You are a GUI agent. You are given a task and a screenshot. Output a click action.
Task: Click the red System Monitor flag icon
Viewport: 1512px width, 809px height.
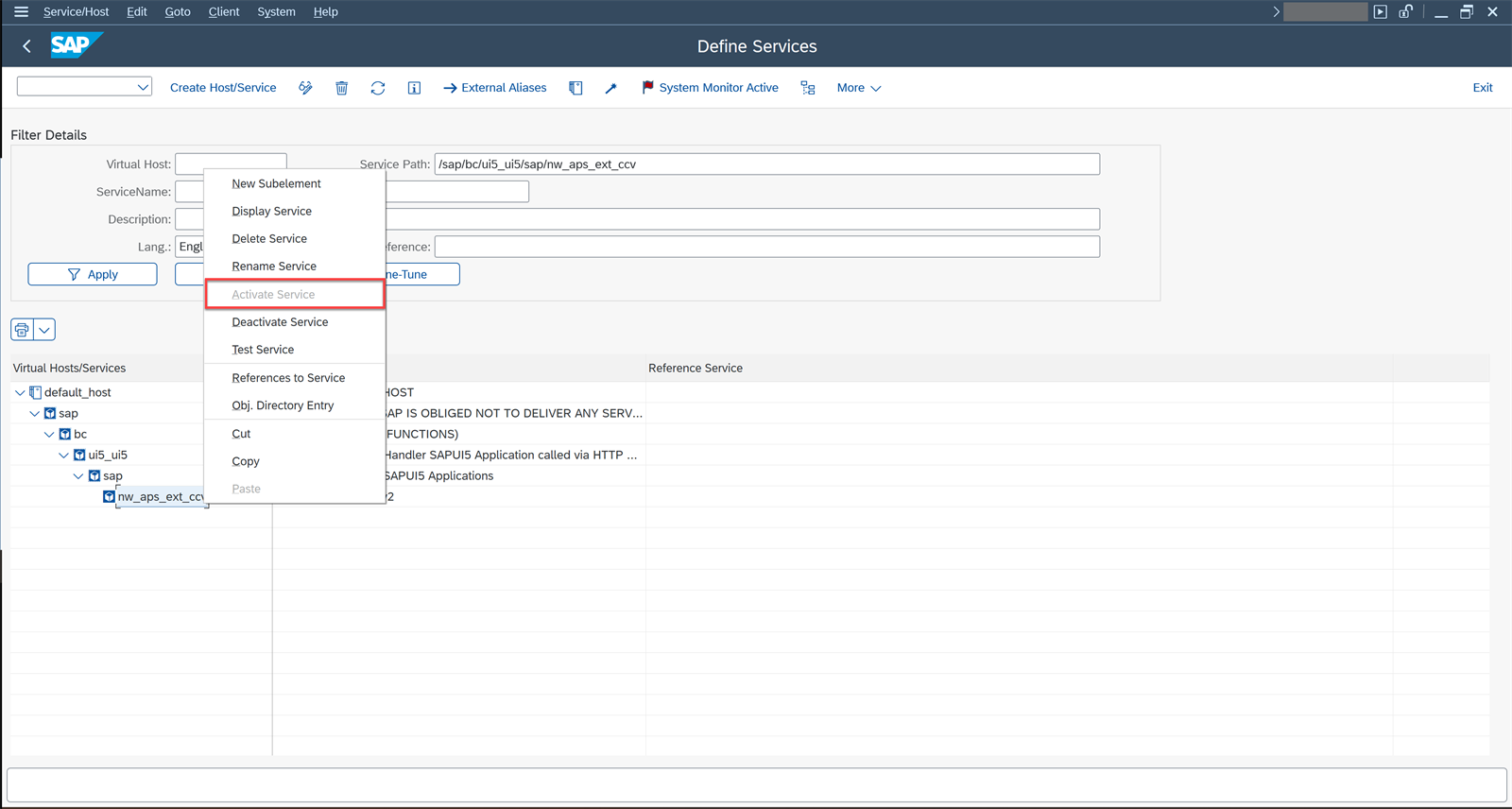coord(647,87)
